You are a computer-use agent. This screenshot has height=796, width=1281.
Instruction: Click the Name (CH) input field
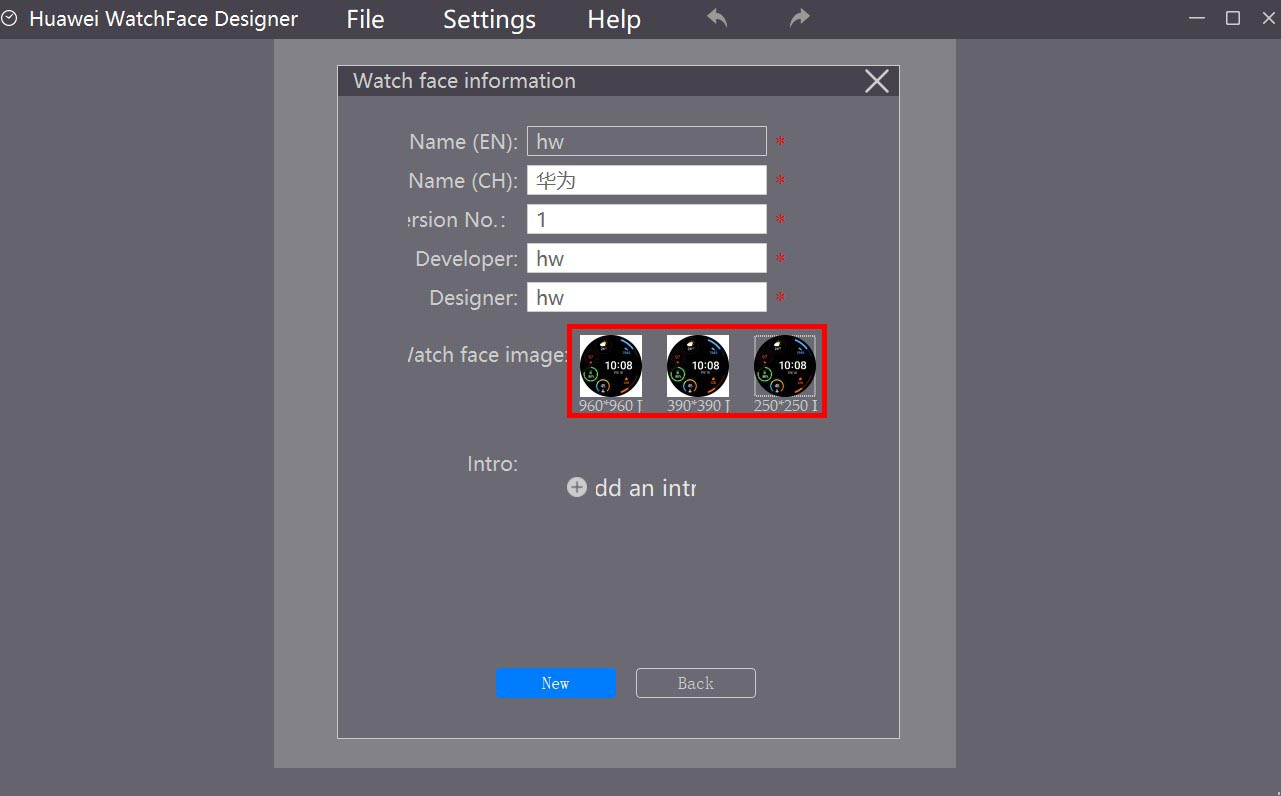647,180
